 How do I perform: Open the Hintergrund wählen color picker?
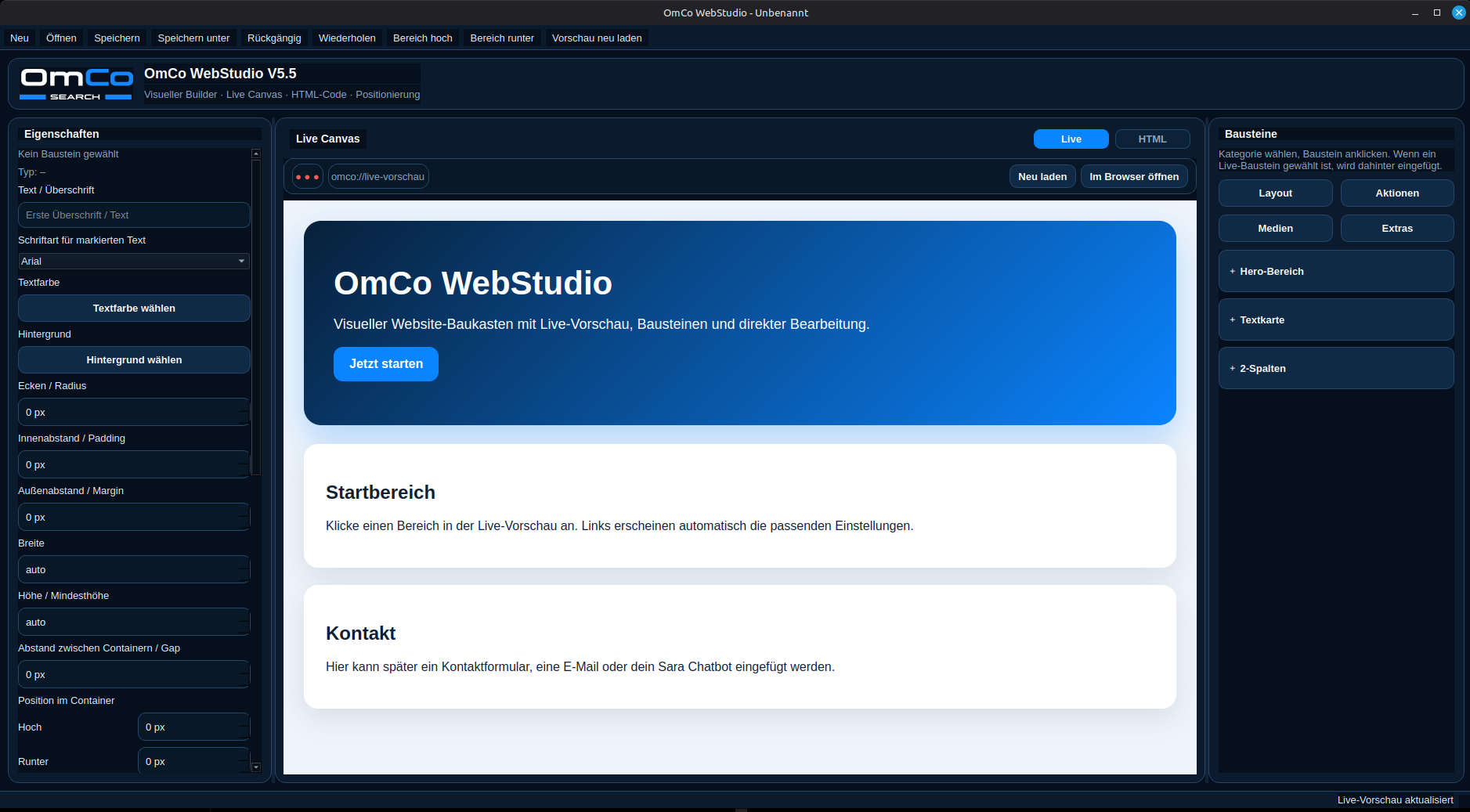134,359
